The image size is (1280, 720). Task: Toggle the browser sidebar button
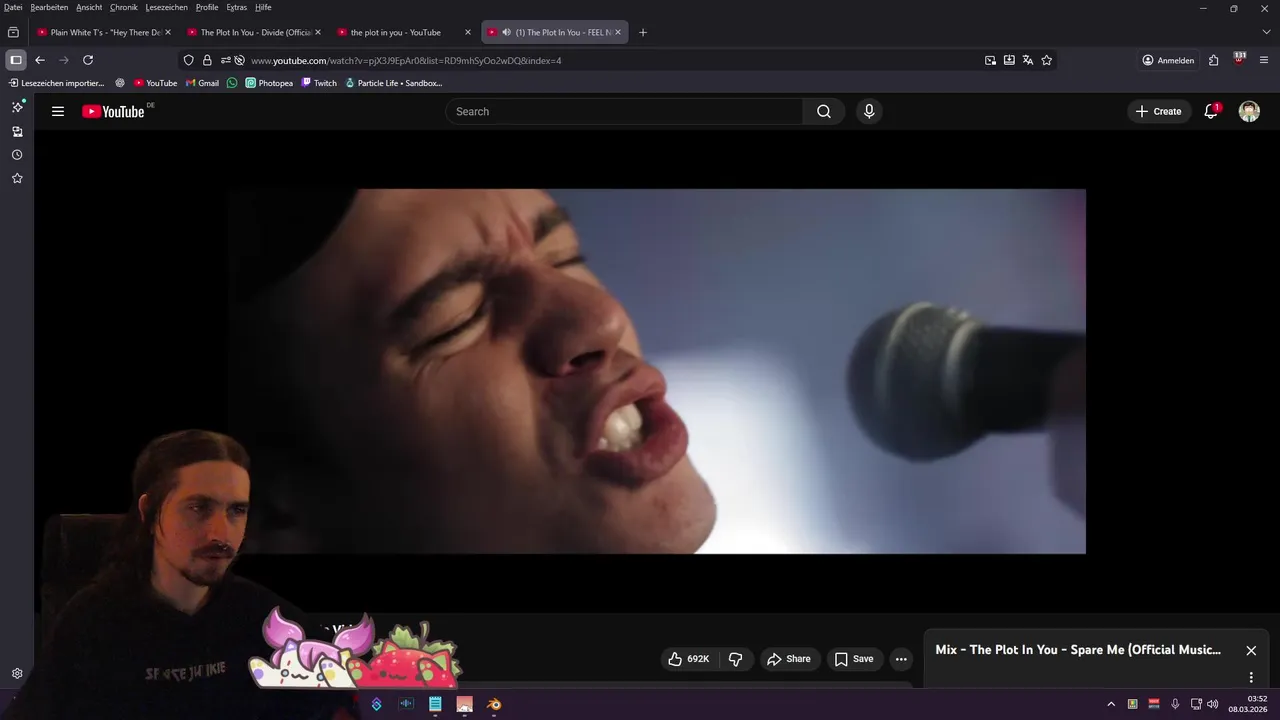15,60
